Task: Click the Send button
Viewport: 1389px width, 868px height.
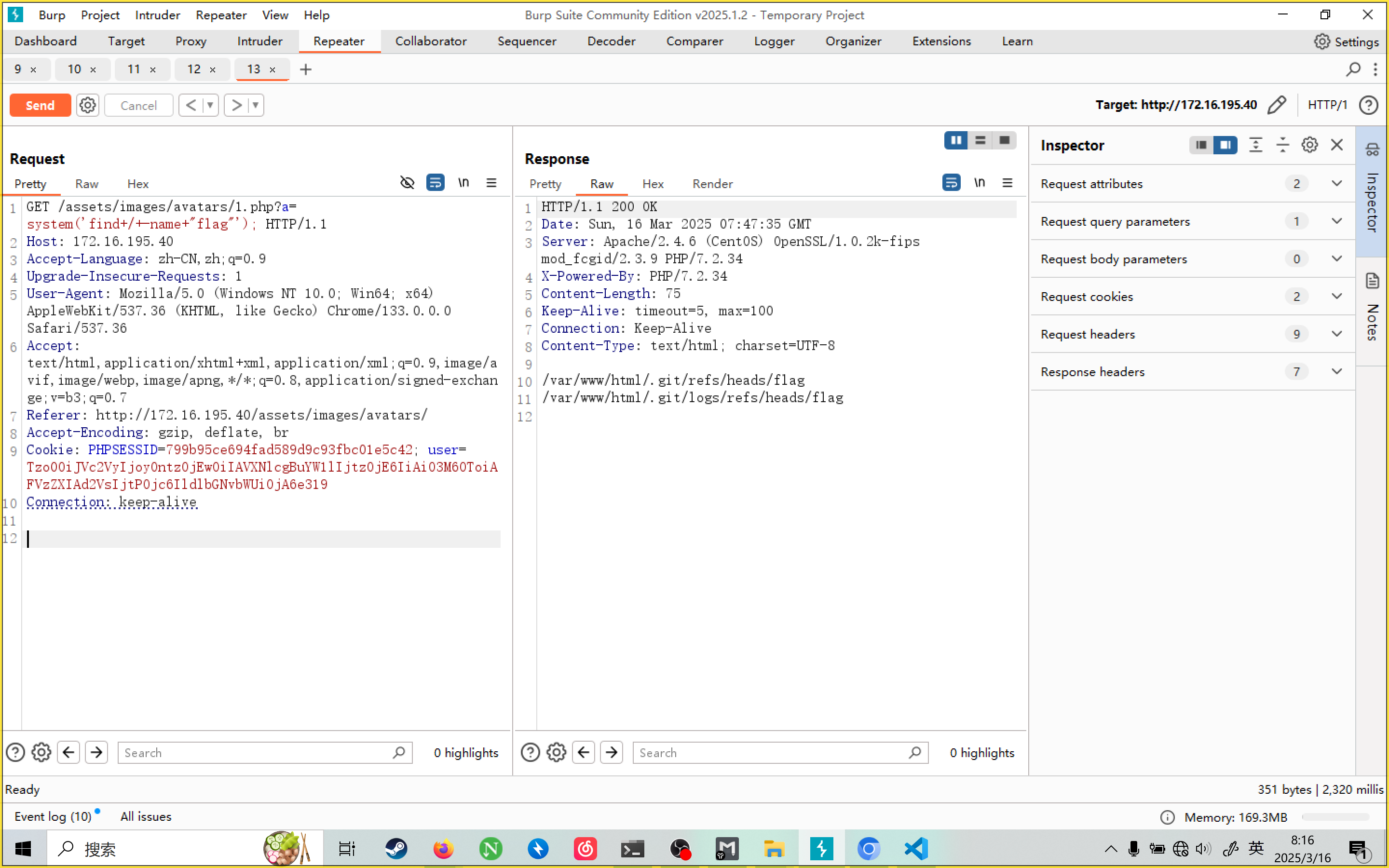Action: coord(40,105)
